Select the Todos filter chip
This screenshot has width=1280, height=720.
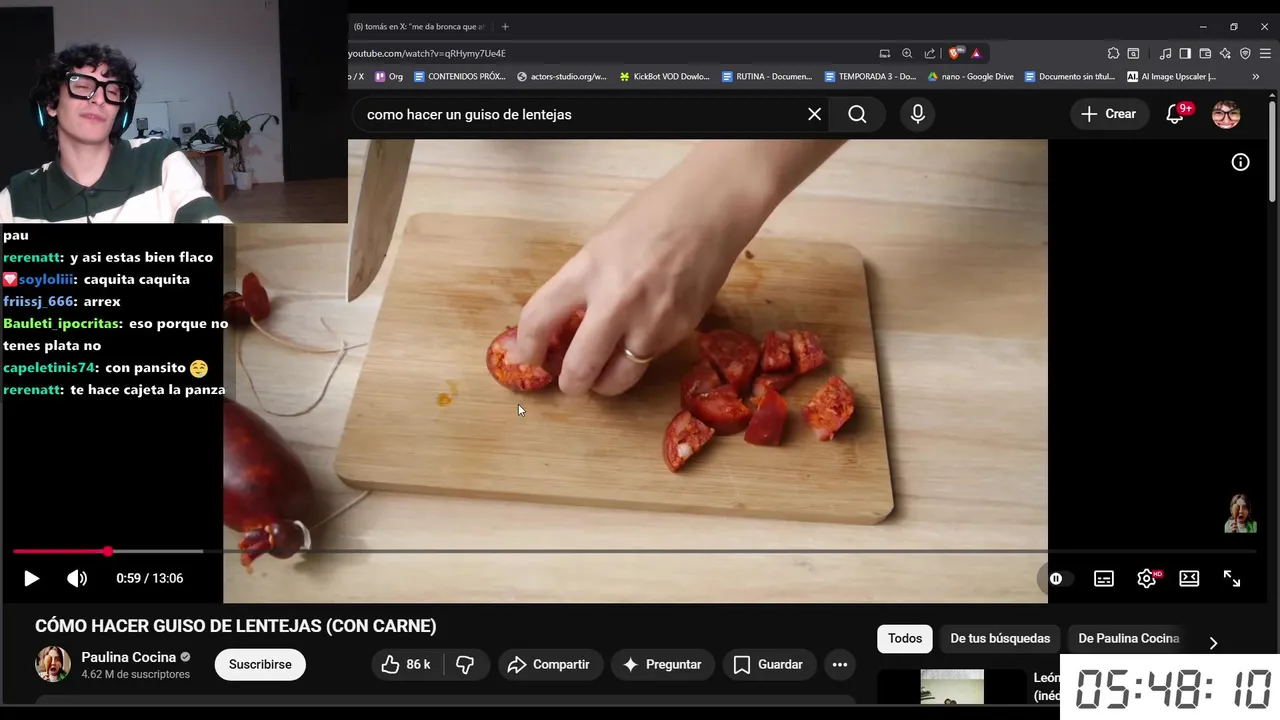pyautogui.click(x=905, y=638)
